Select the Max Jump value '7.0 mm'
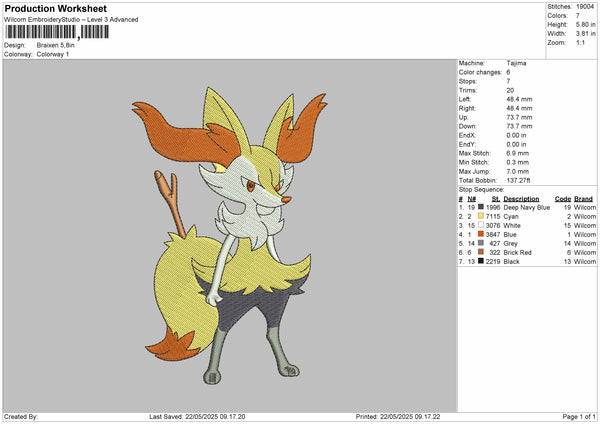 pos(518,171)
